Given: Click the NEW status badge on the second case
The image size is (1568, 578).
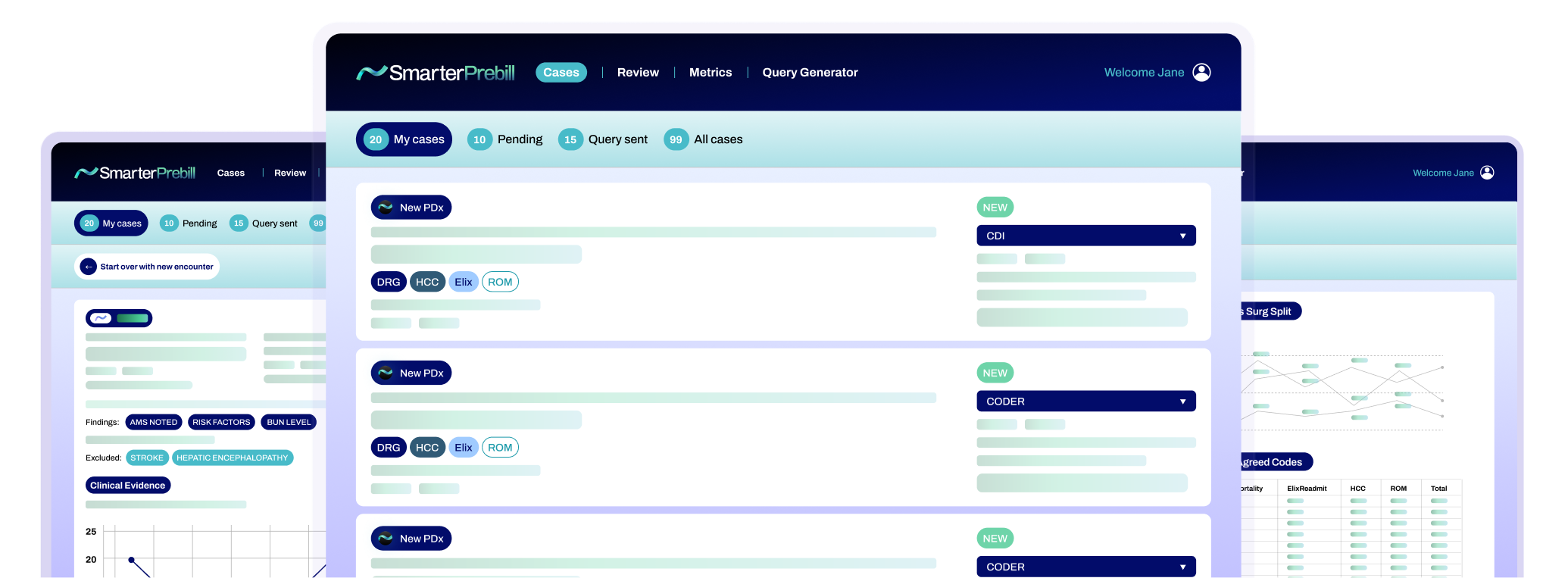Looking at the screenshot, I should (995, 373).
